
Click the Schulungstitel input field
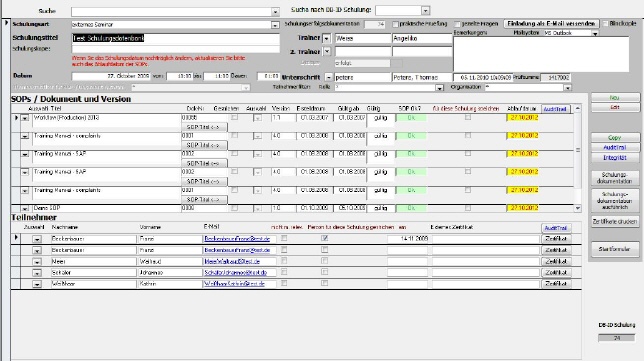[175, 39]
